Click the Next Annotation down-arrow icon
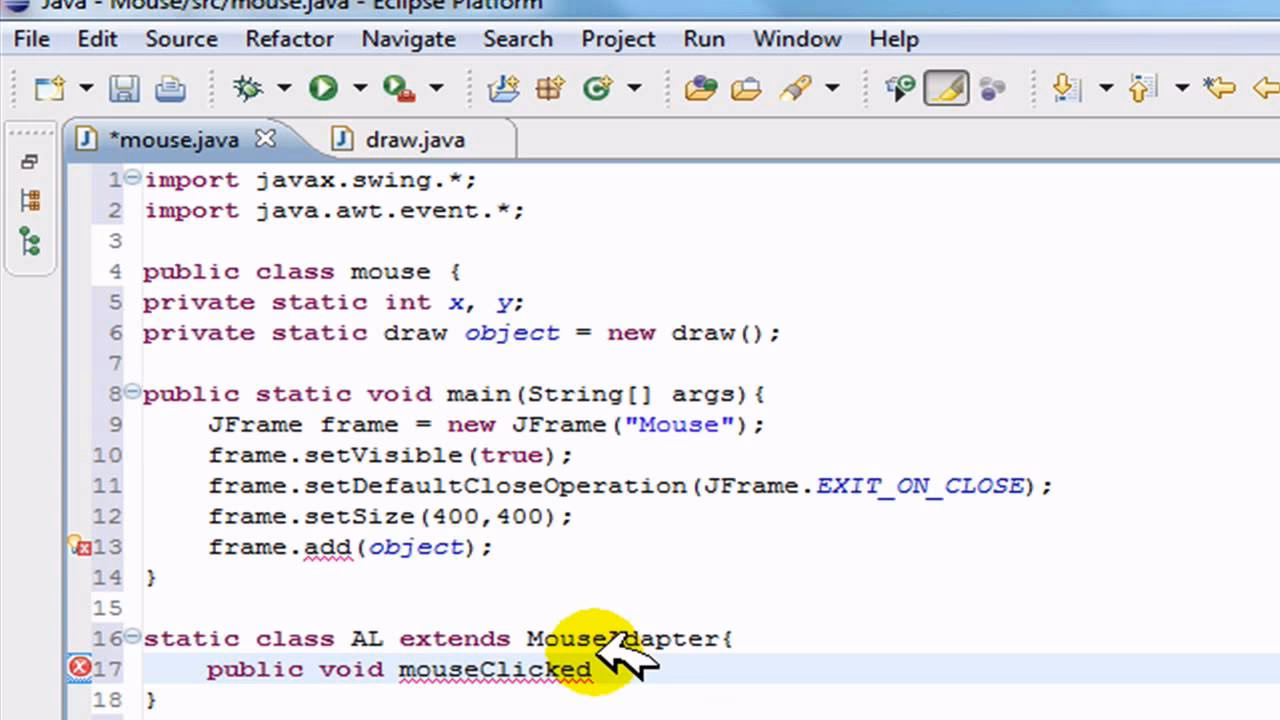The height and width of the screenshot is (720, 1280). pyautogui.click(x=1067, y=88)
